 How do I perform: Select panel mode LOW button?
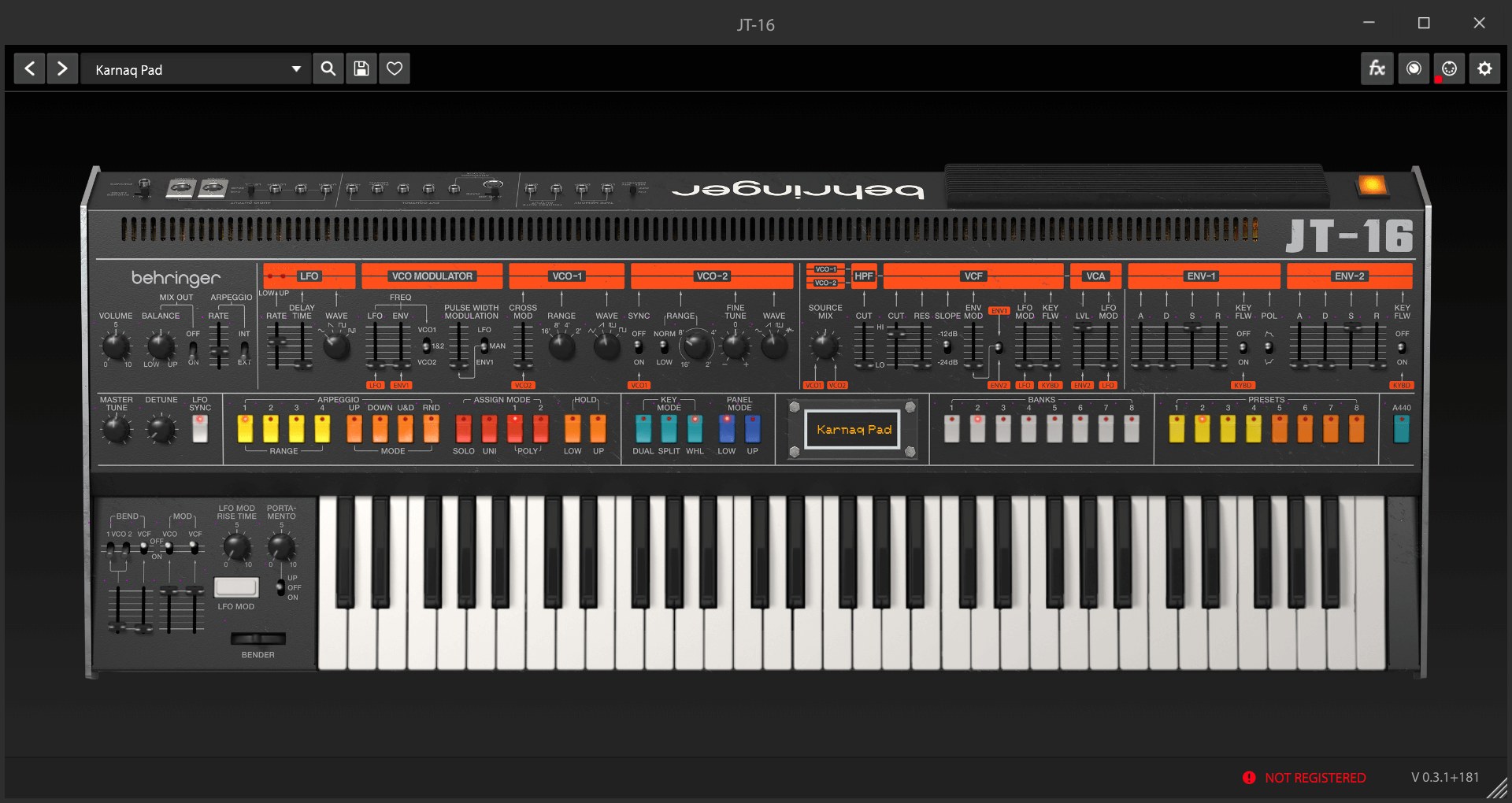pos(727,429)
